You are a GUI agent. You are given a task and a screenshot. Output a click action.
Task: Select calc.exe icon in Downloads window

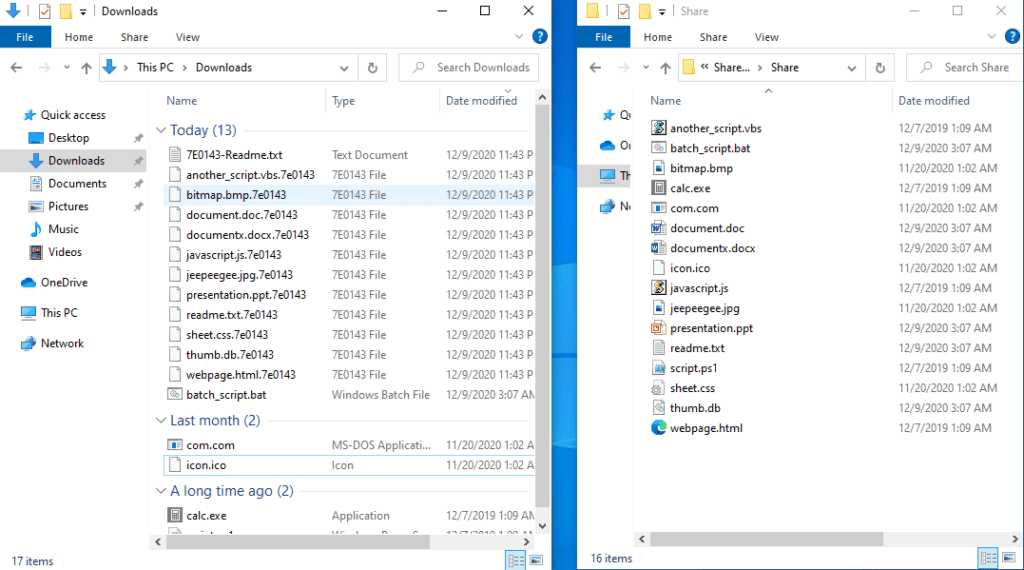[x=174, y=515]
